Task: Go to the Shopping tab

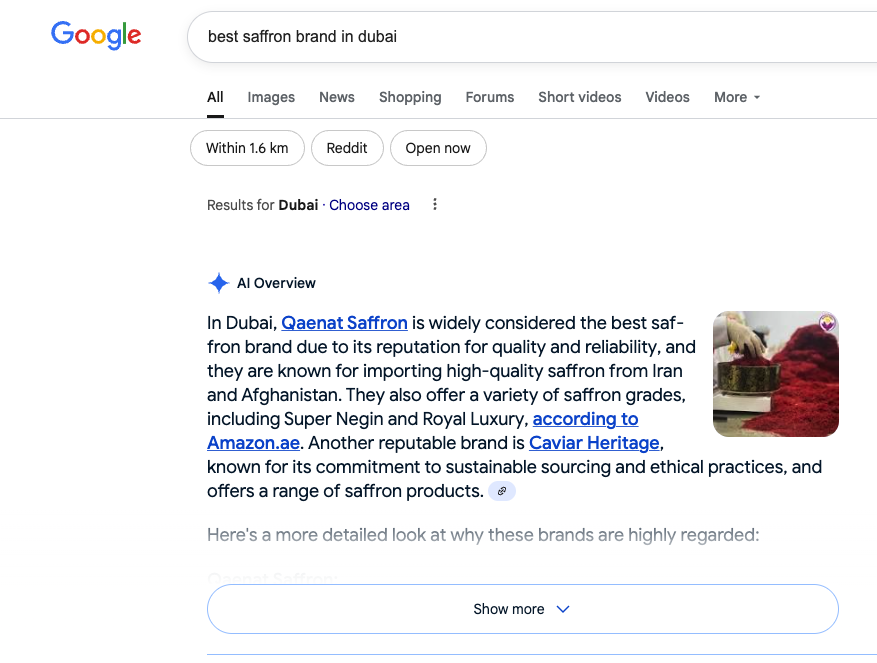Action: (410, 97)
